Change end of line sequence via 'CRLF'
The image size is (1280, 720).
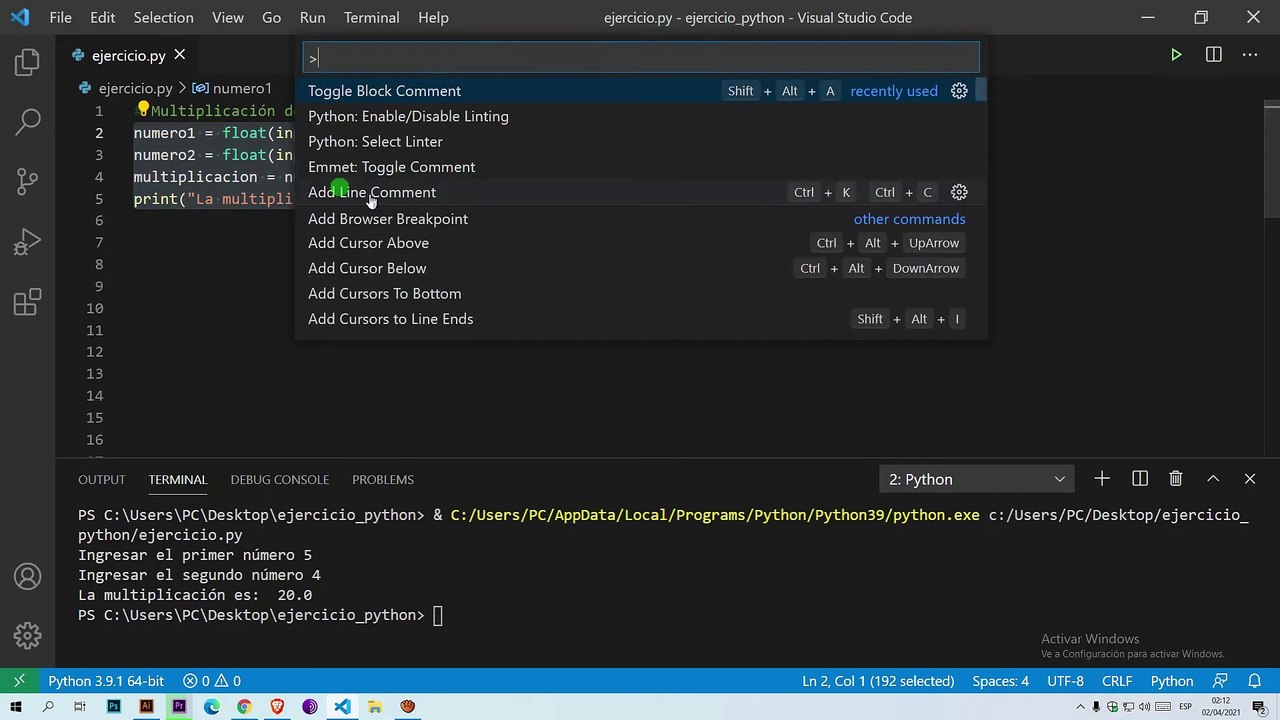(1117, 681)
